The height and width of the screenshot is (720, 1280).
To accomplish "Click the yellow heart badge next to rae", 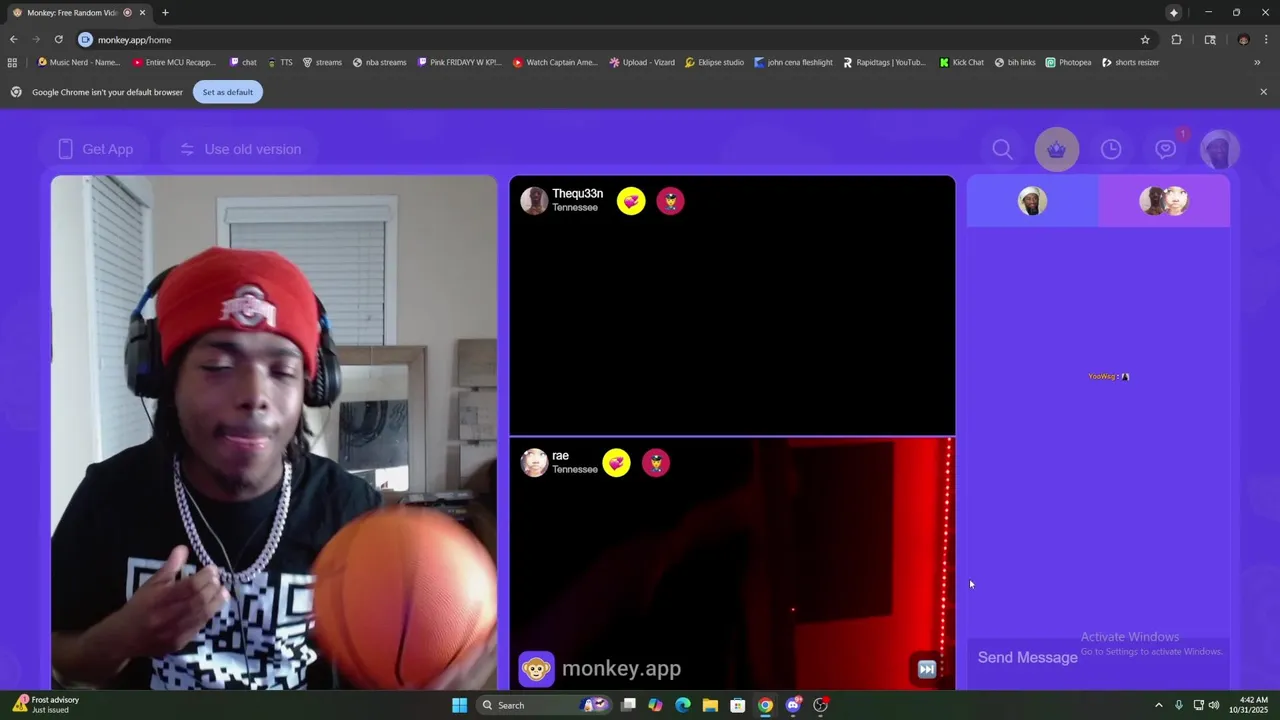I will tap(617, 463).
